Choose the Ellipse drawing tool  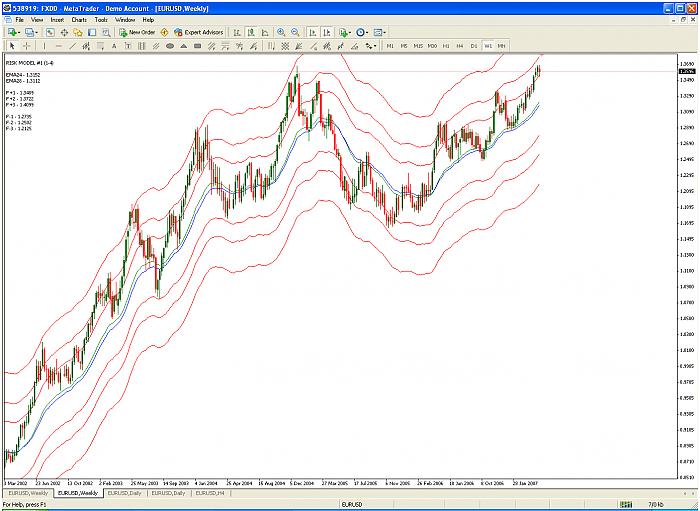tap(170, 46)
